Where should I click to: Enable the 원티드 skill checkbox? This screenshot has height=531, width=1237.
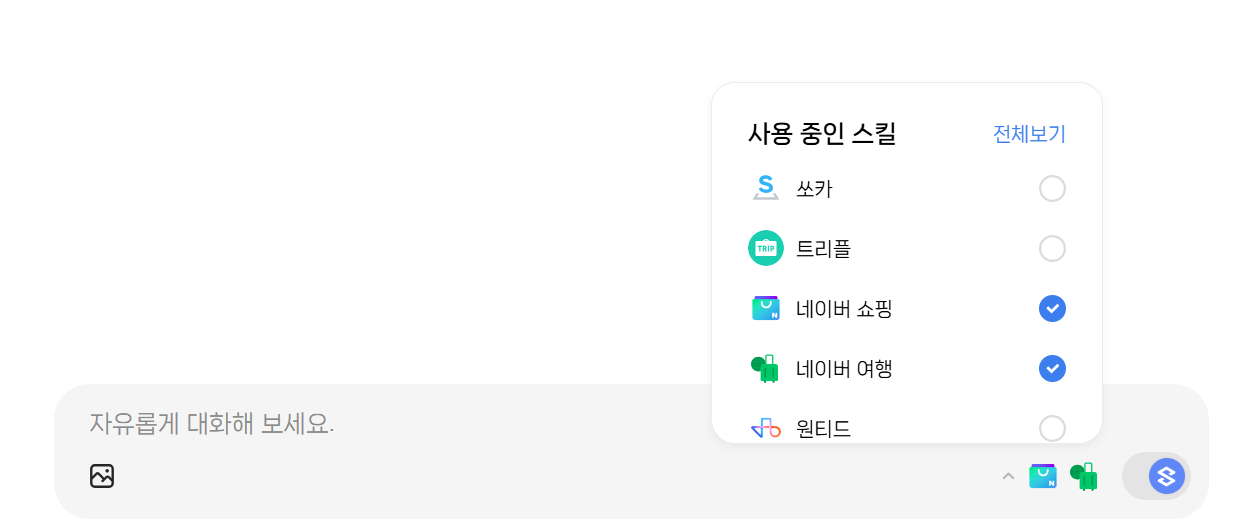1052,428
